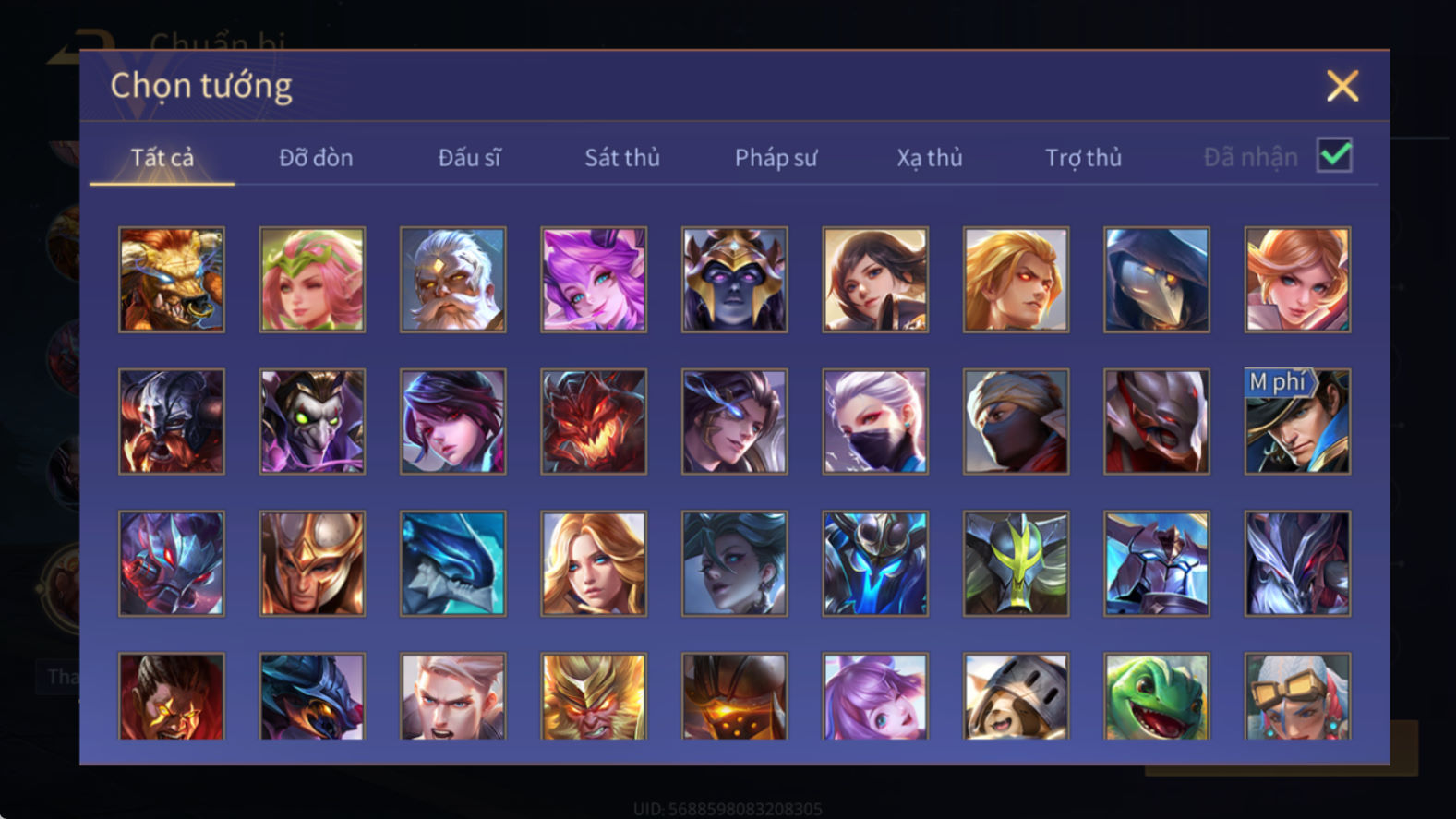
Task: Filter heroes by Sát thủ
Action: click(622, 158)
